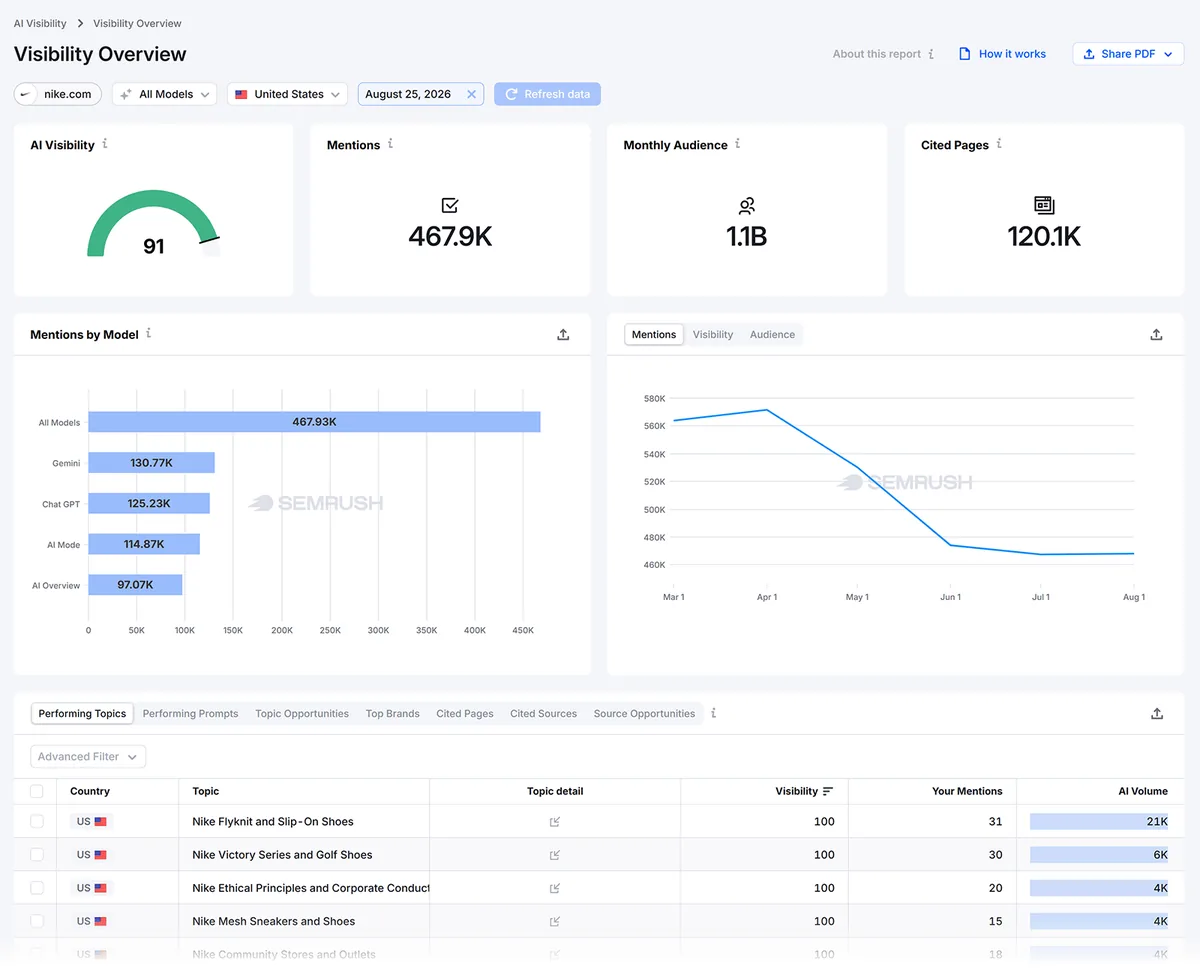The image size is (1200, 972).
Task: Click the Mentions card info icon
Action: click(x=390, y=144)
